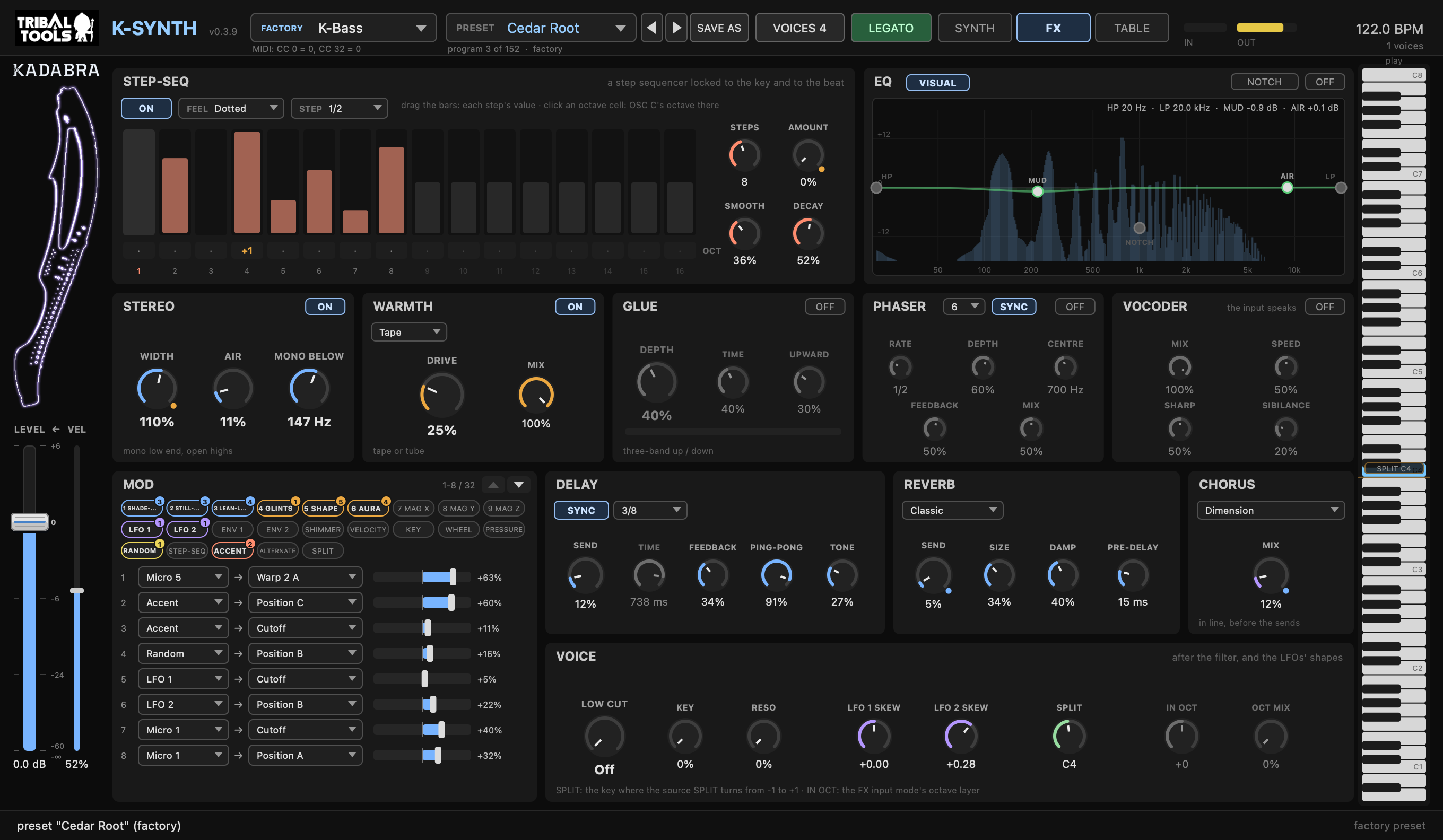
Task: Click the EQ NOTCH button
Action: 1264,82
